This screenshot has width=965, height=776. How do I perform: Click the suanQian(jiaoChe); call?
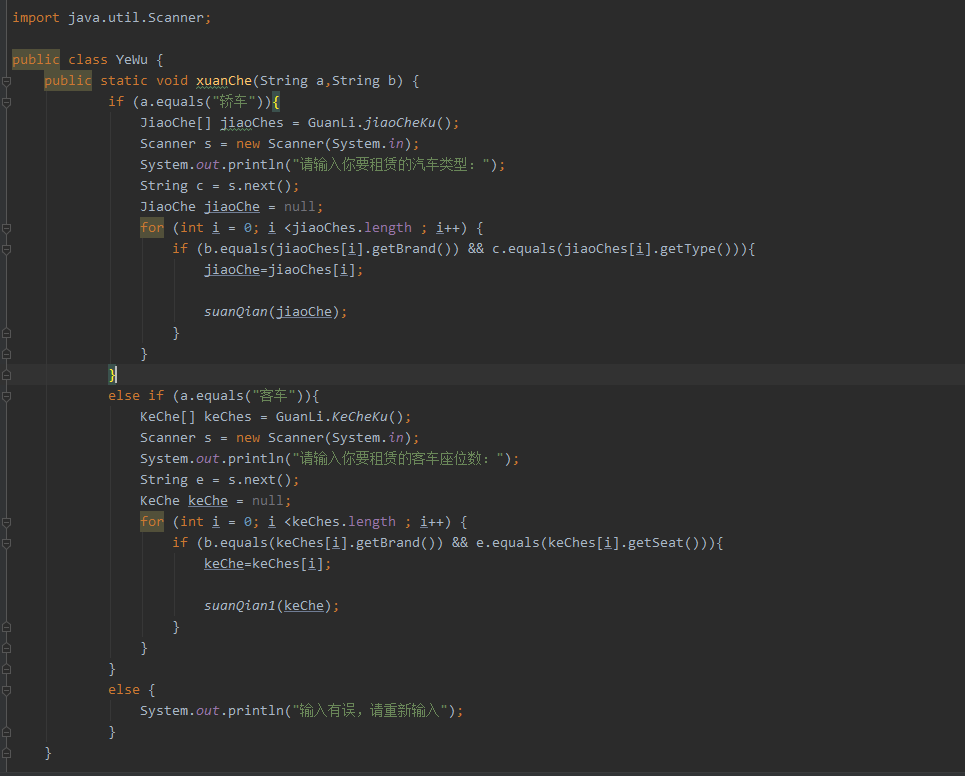click(x=276, y=312)
